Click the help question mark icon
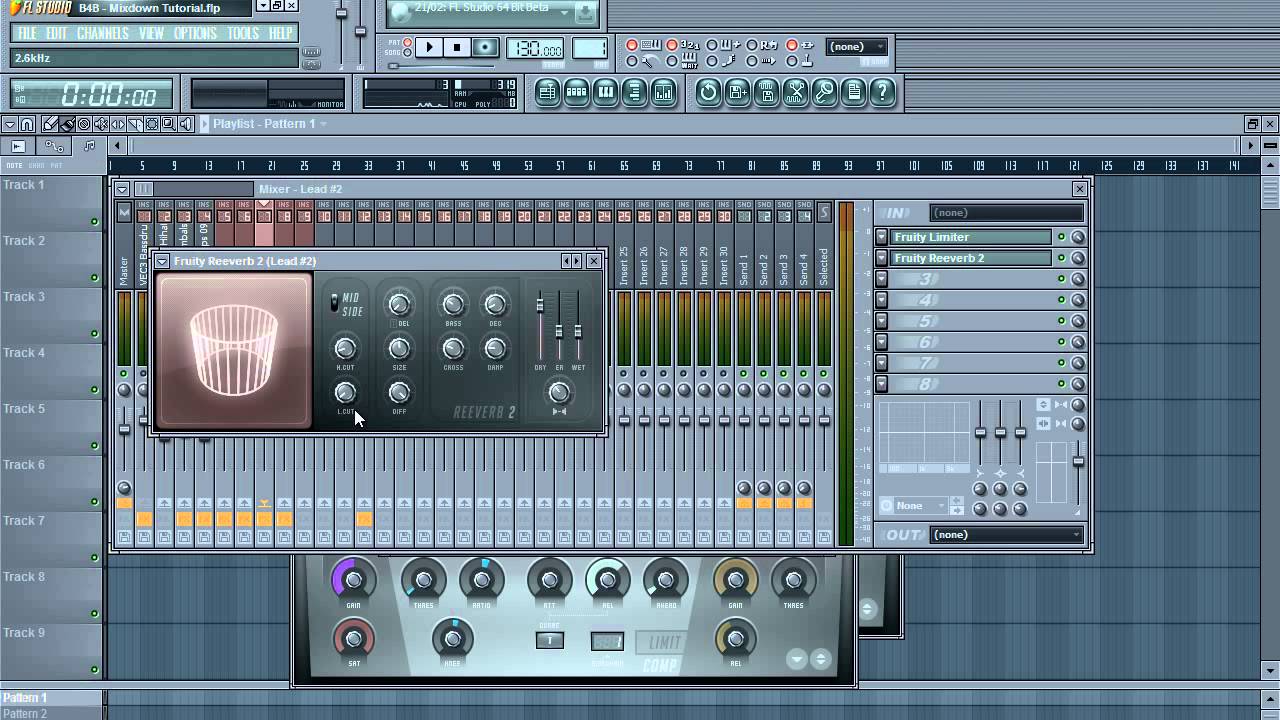 [882, 93]
